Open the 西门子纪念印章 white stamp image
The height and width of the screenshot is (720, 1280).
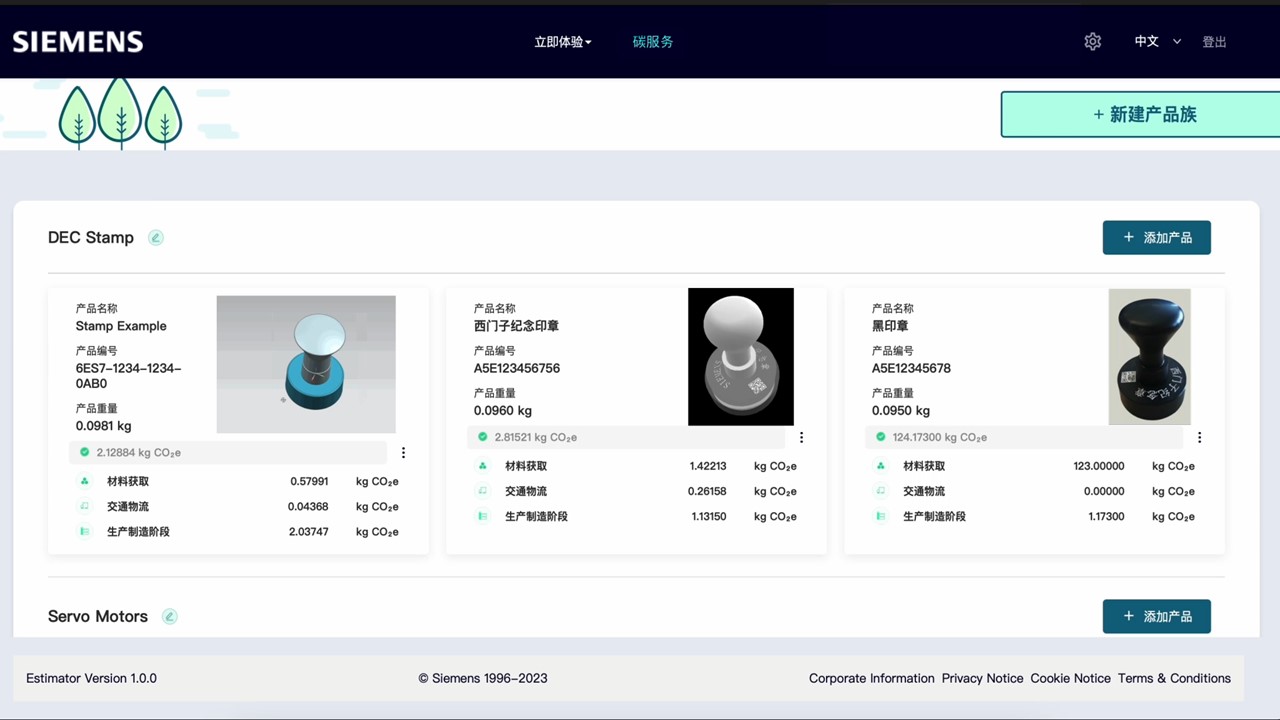(741, 357)
